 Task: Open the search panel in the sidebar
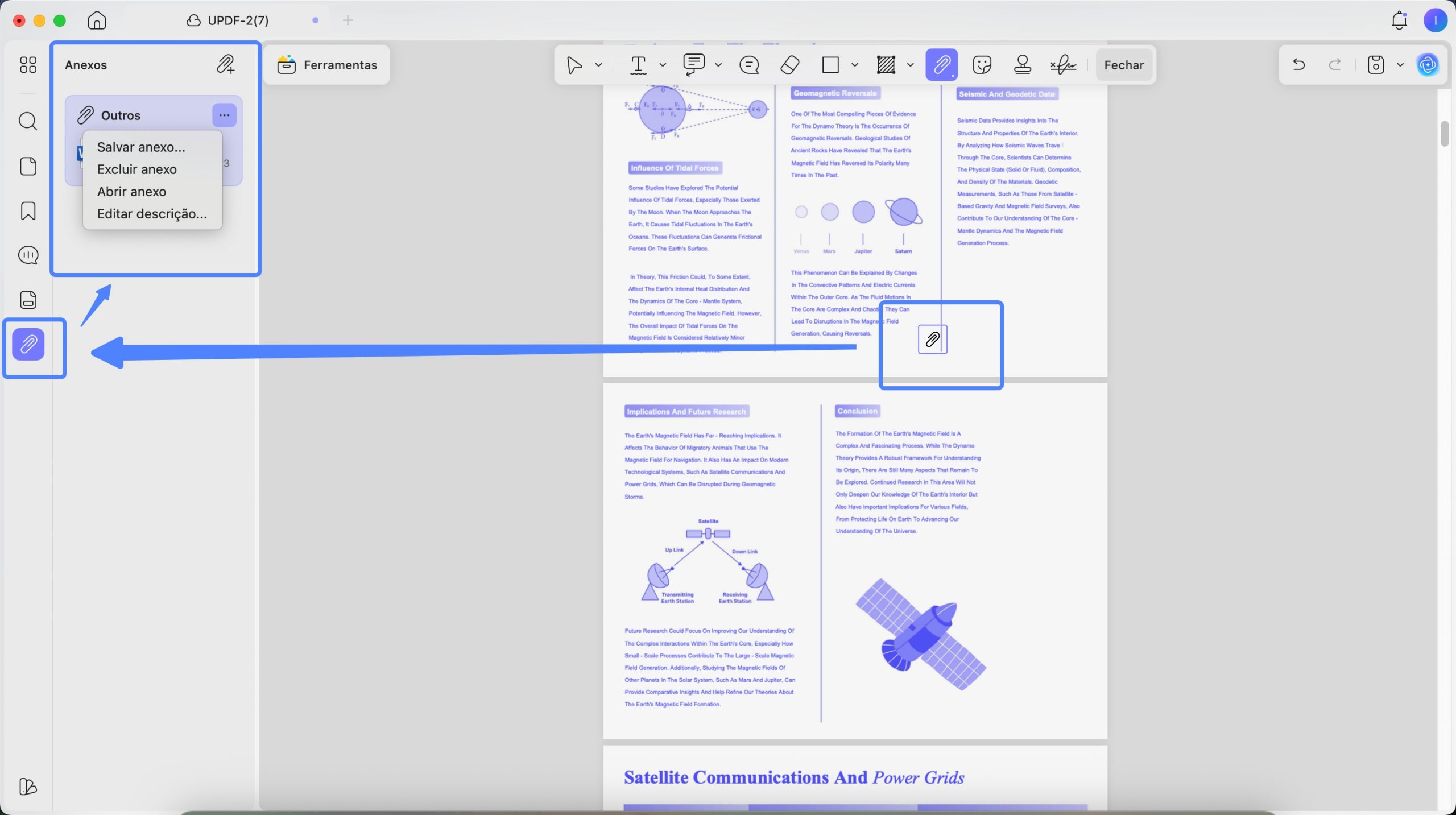point(28,121)
